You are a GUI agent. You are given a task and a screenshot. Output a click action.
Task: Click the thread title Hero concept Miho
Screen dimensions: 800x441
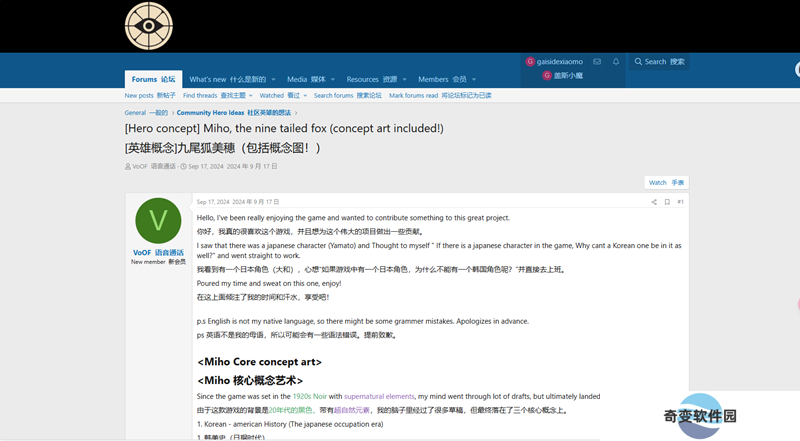click(284, 129)
